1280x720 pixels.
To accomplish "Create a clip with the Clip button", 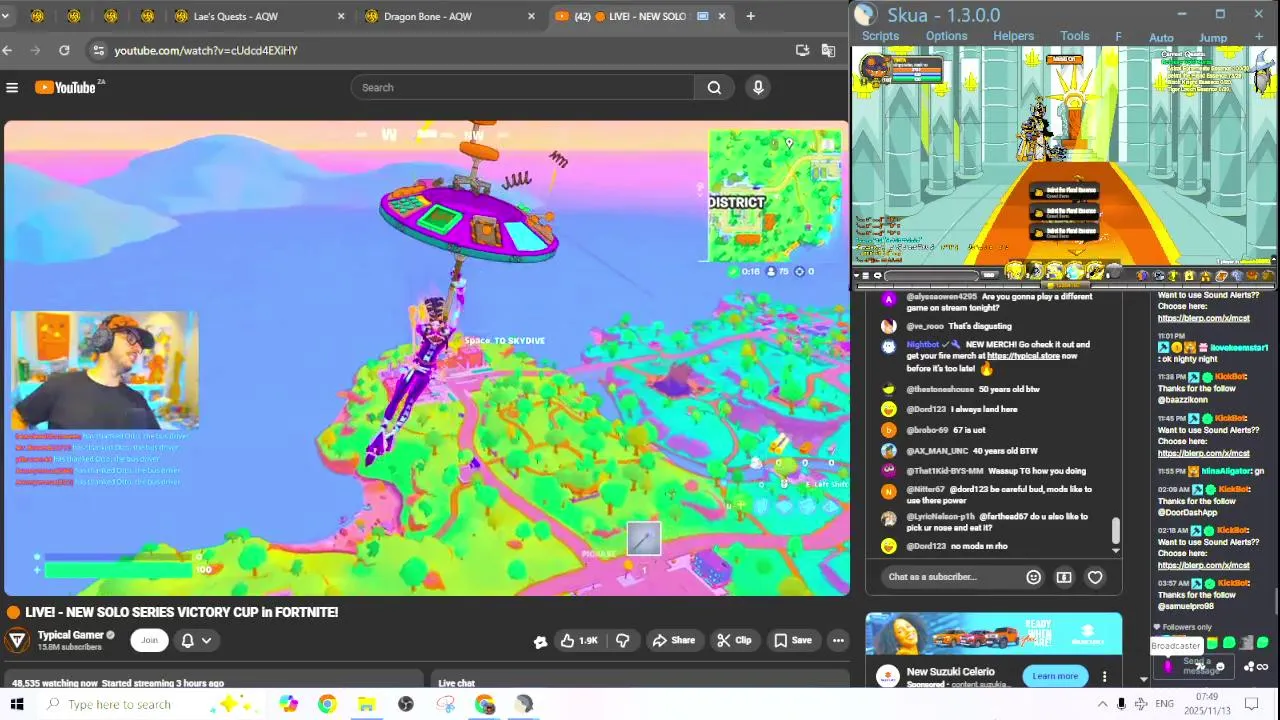I will tap(733, 640).
